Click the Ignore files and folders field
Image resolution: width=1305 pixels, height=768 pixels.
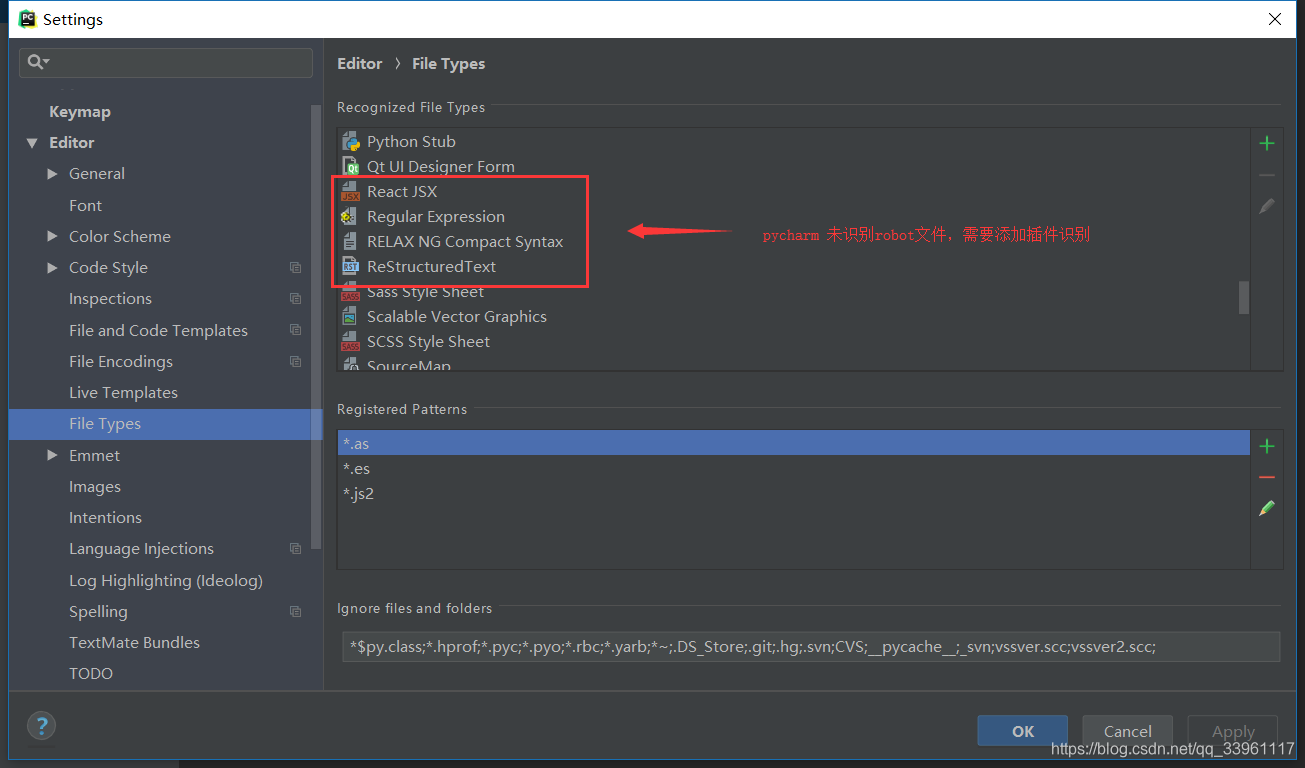click(x=811, y=646)
